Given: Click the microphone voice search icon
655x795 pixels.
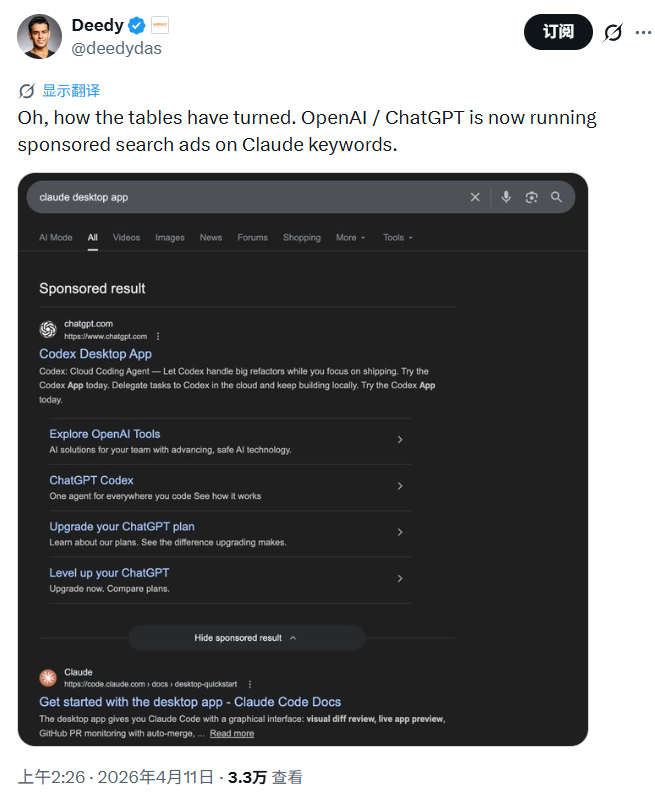Looking at the screenshot, I should tap(506, 197).
